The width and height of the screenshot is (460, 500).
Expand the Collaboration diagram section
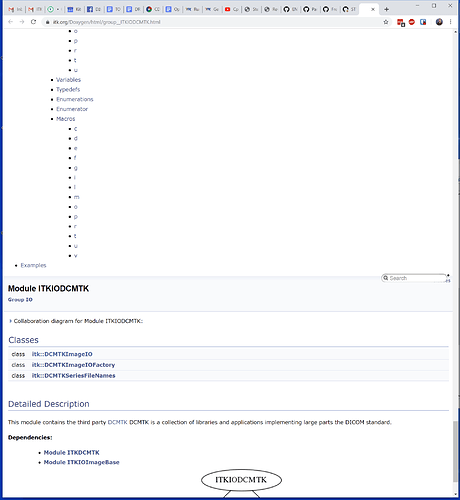tap(10, 321)
